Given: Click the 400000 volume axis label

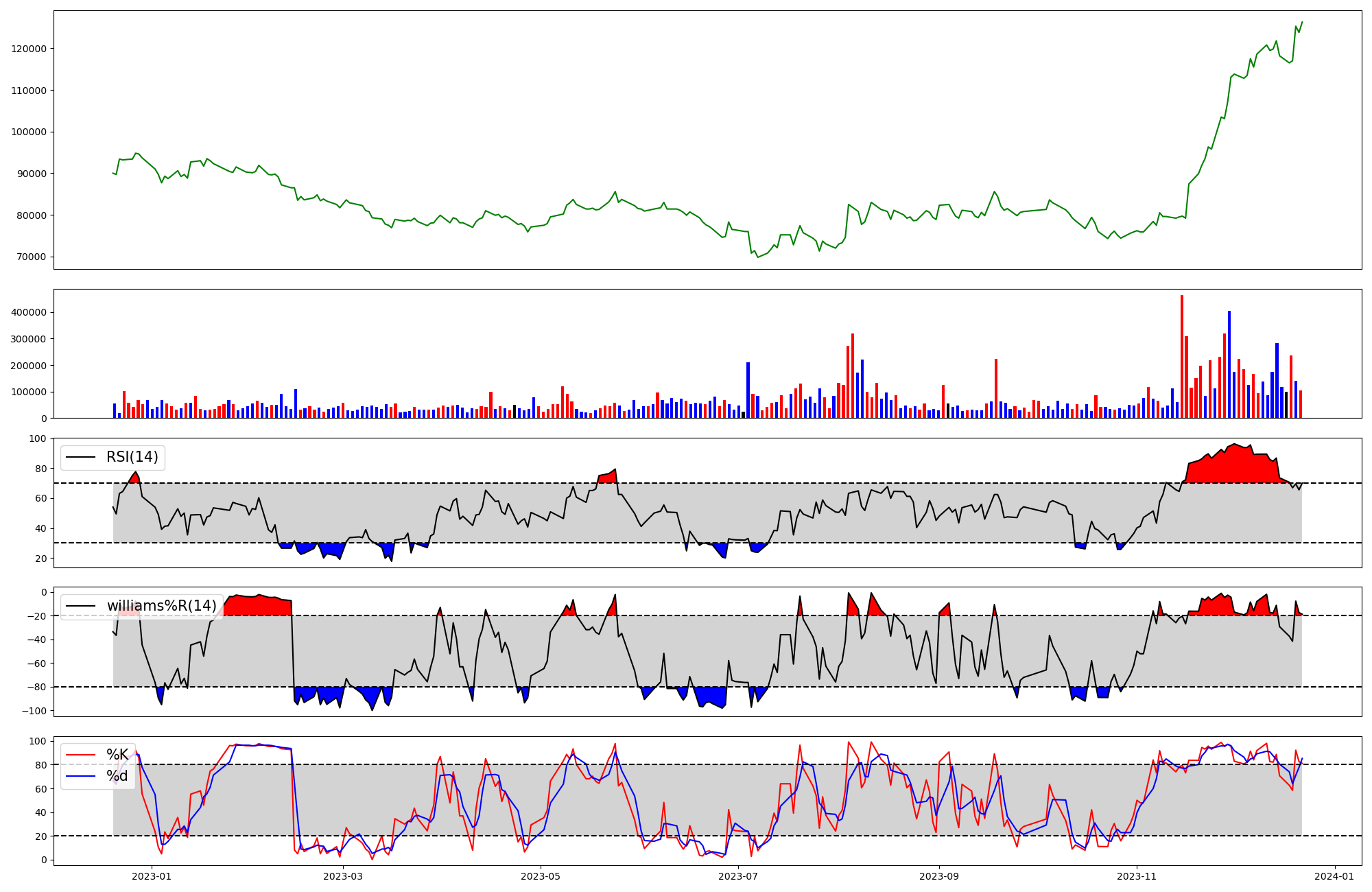Looking at the screenshot, I should (x=29, y=312).
